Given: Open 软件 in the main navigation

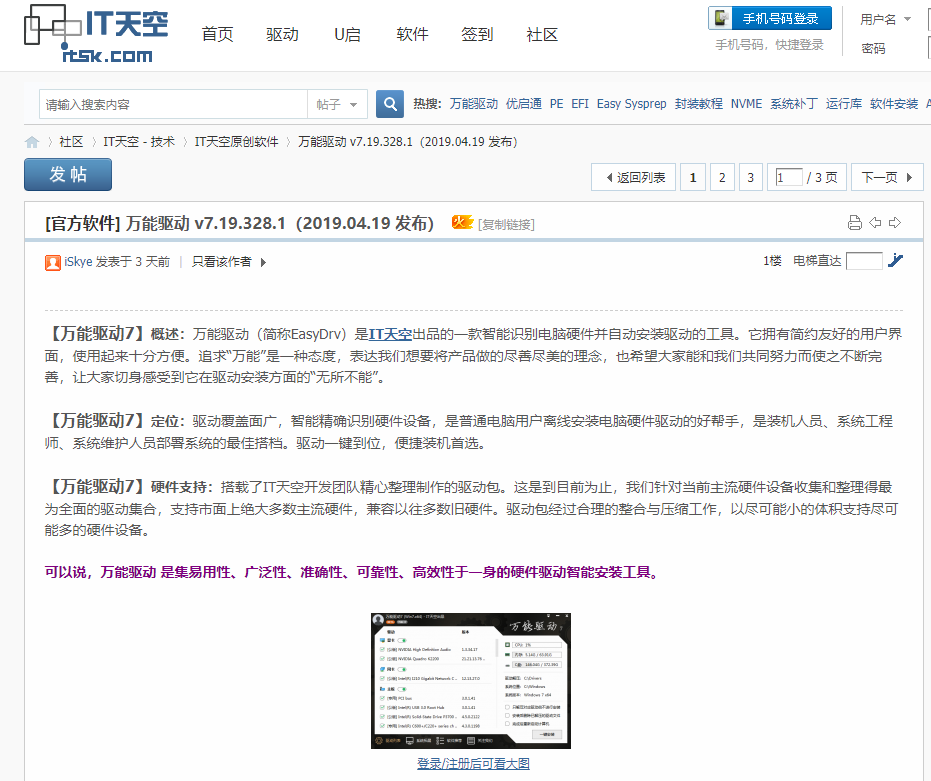Looking at the screenshot, I should pos(412,34).
